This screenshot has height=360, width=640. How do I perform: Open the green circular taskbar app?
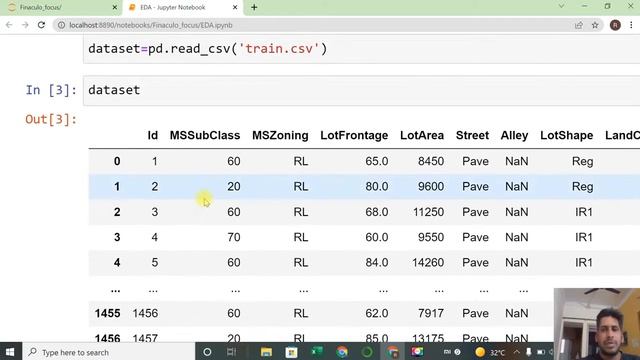[x=367, y=352]
